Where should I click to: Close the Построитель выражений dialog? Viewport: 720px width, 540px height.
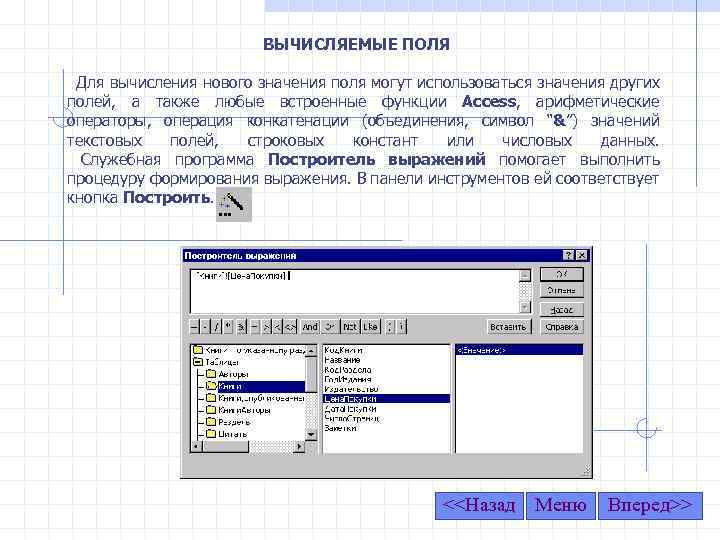581,255
